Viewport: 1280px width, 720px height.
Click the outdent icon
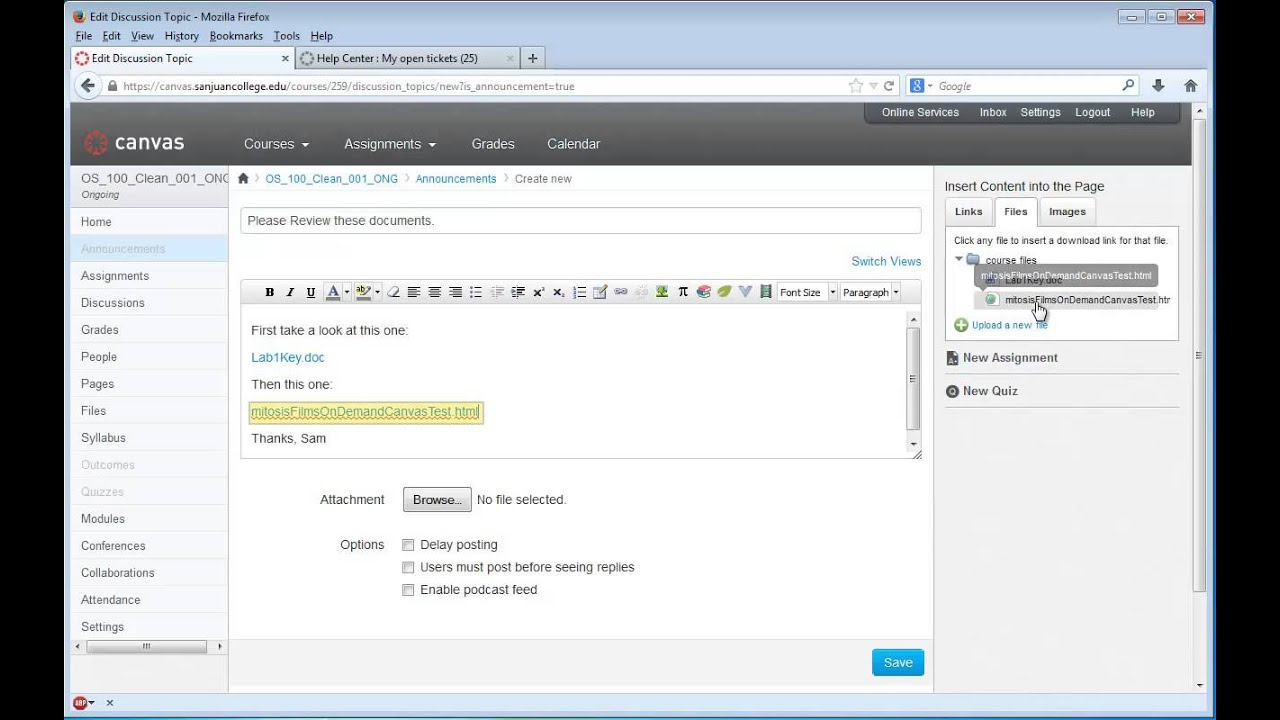(497, 292)
